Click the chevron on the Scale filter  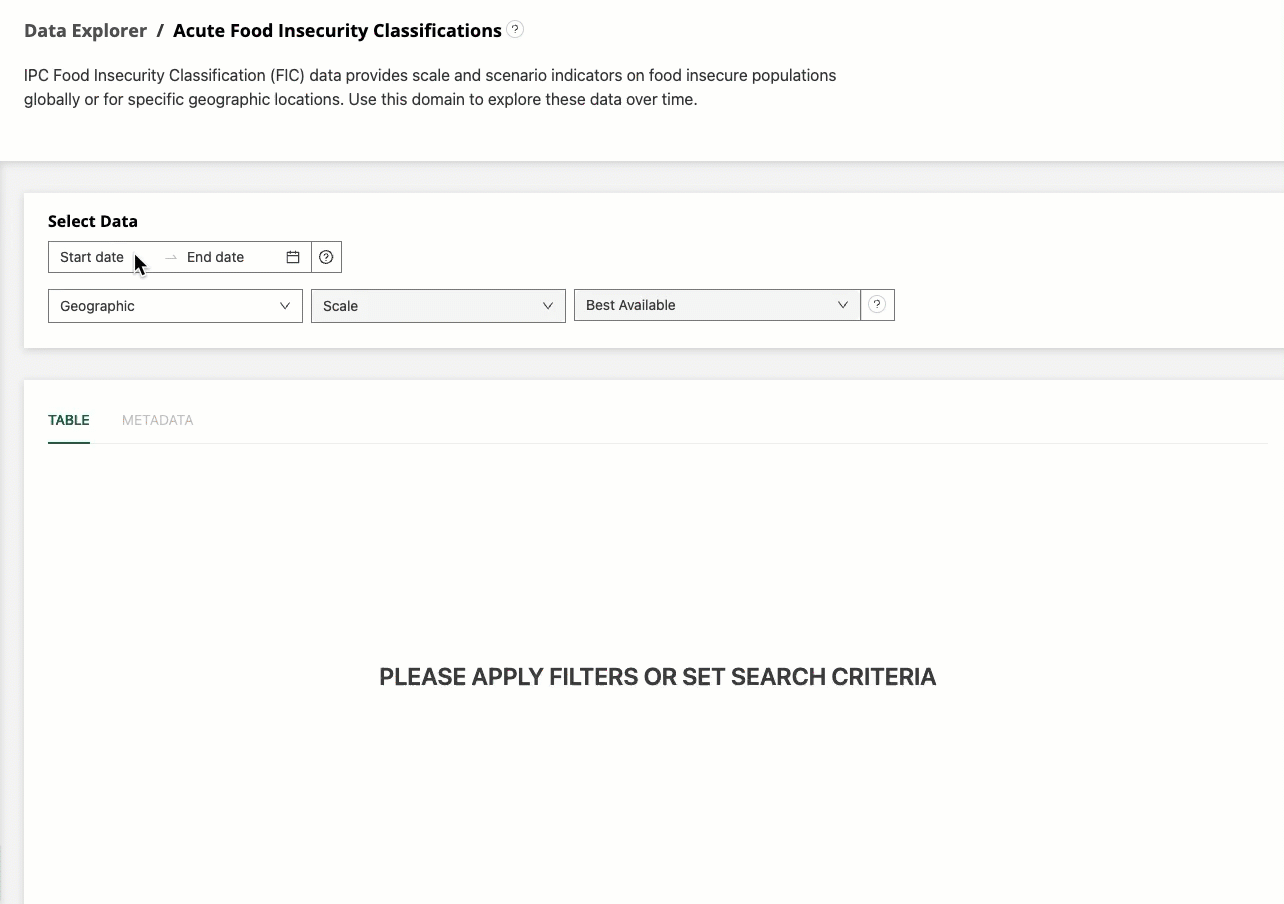(547, 305)
